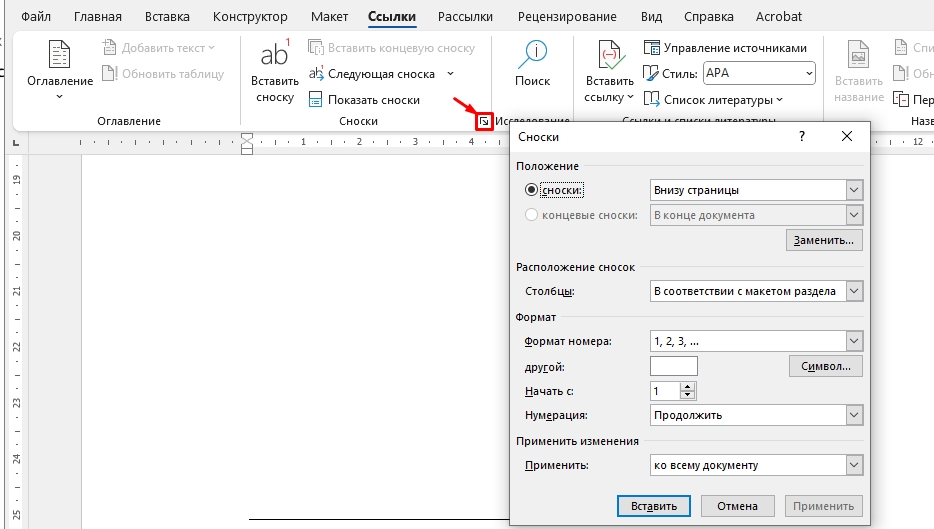Close the Сноски dialog
Image resolution: width=934 pixels, height=529 pixels.
tap(846, 136)
